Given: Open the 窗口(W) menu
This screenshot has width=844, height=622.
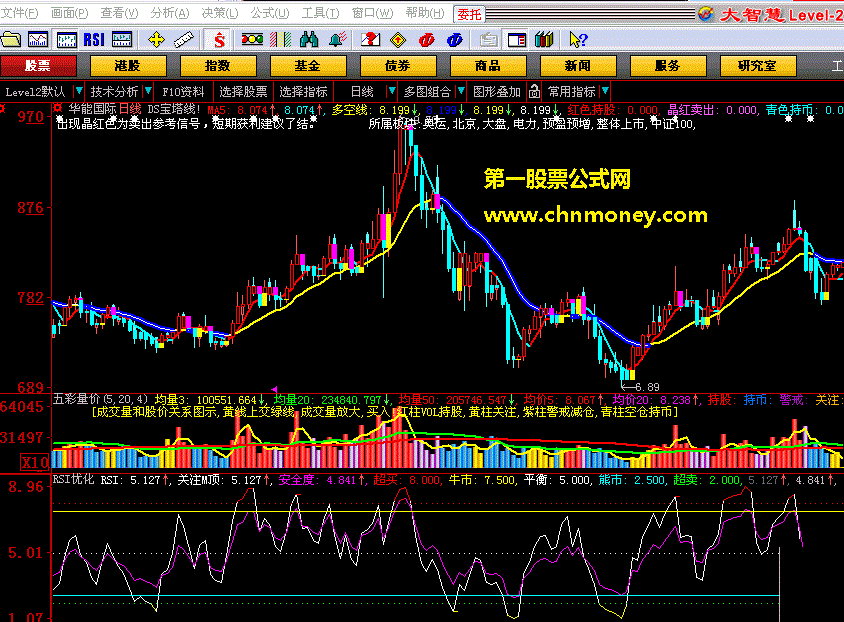Looking at the screenshot, I should tap(372, 13).
